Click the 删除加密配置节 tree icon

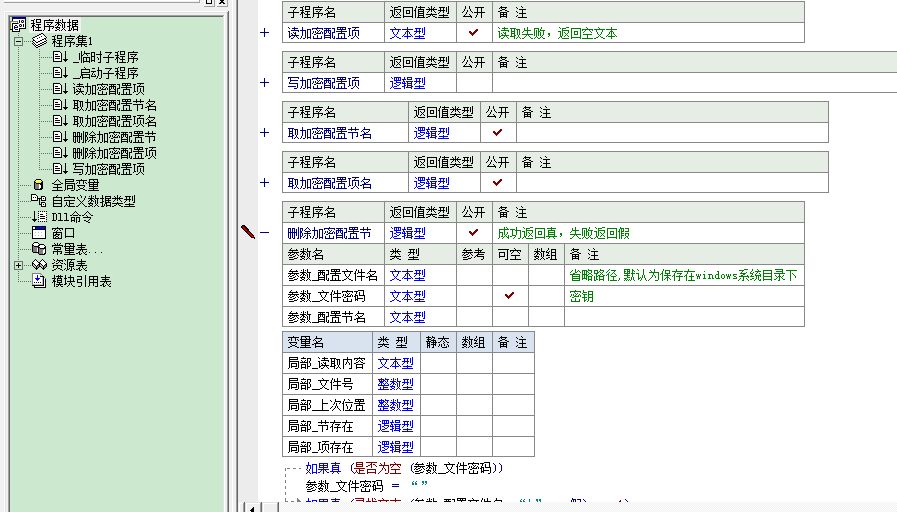60,137
